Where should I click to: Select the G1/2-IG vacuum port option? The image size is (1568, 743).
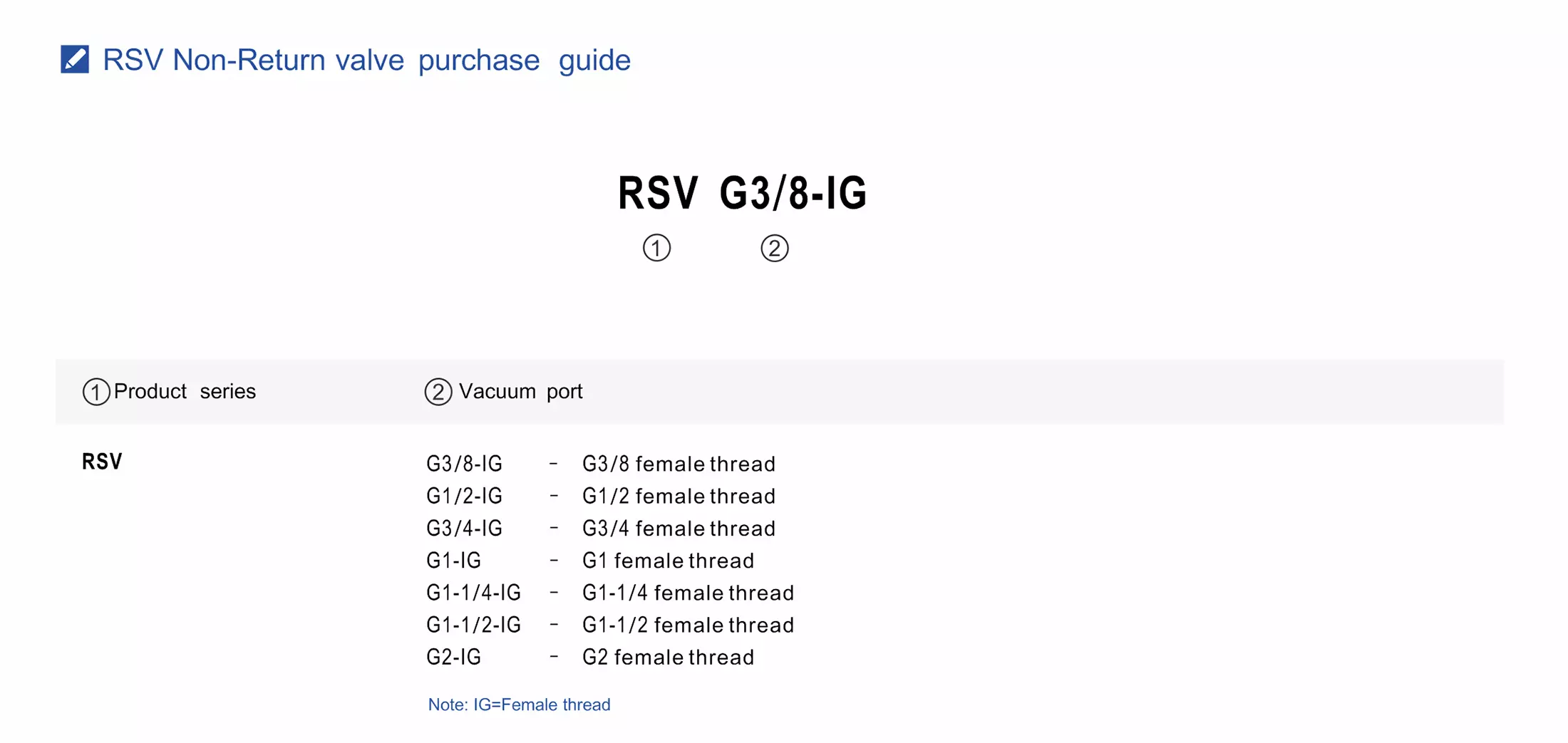coord(464,496)
